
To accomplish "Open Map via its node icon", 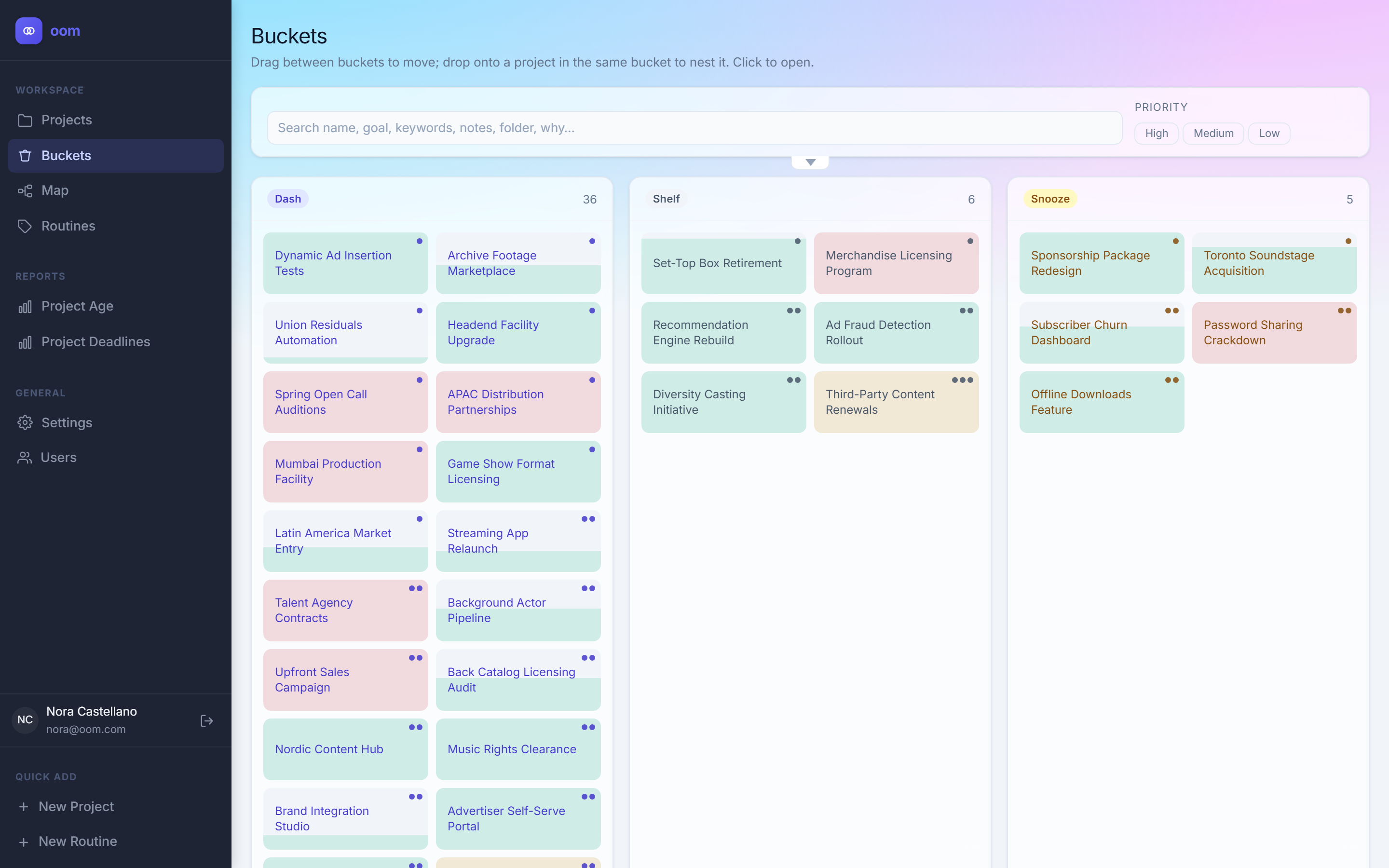I will click(25, 190).
